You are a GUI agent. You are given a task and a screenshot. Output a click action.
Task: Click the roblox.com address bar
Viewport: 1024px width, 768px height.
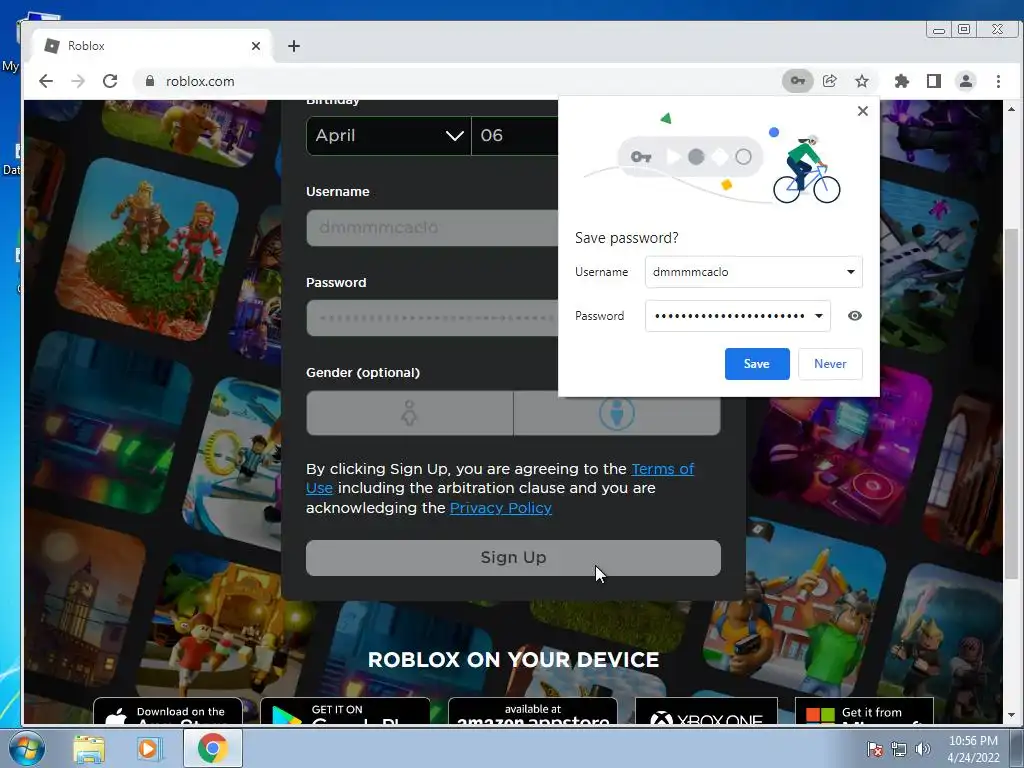(457, 81)
